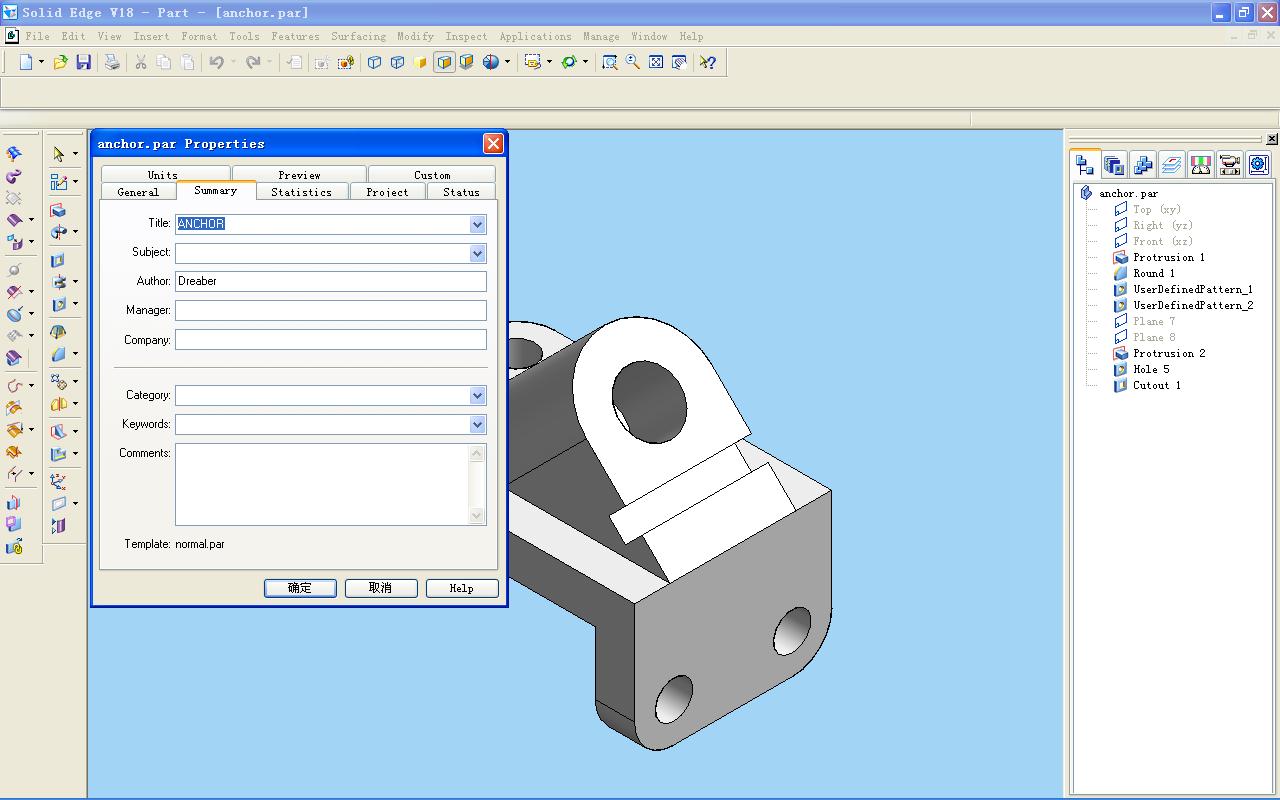Switch to the Statistics tab
The width and height of the screenshot is (1280, 800).
click(301, 192)
